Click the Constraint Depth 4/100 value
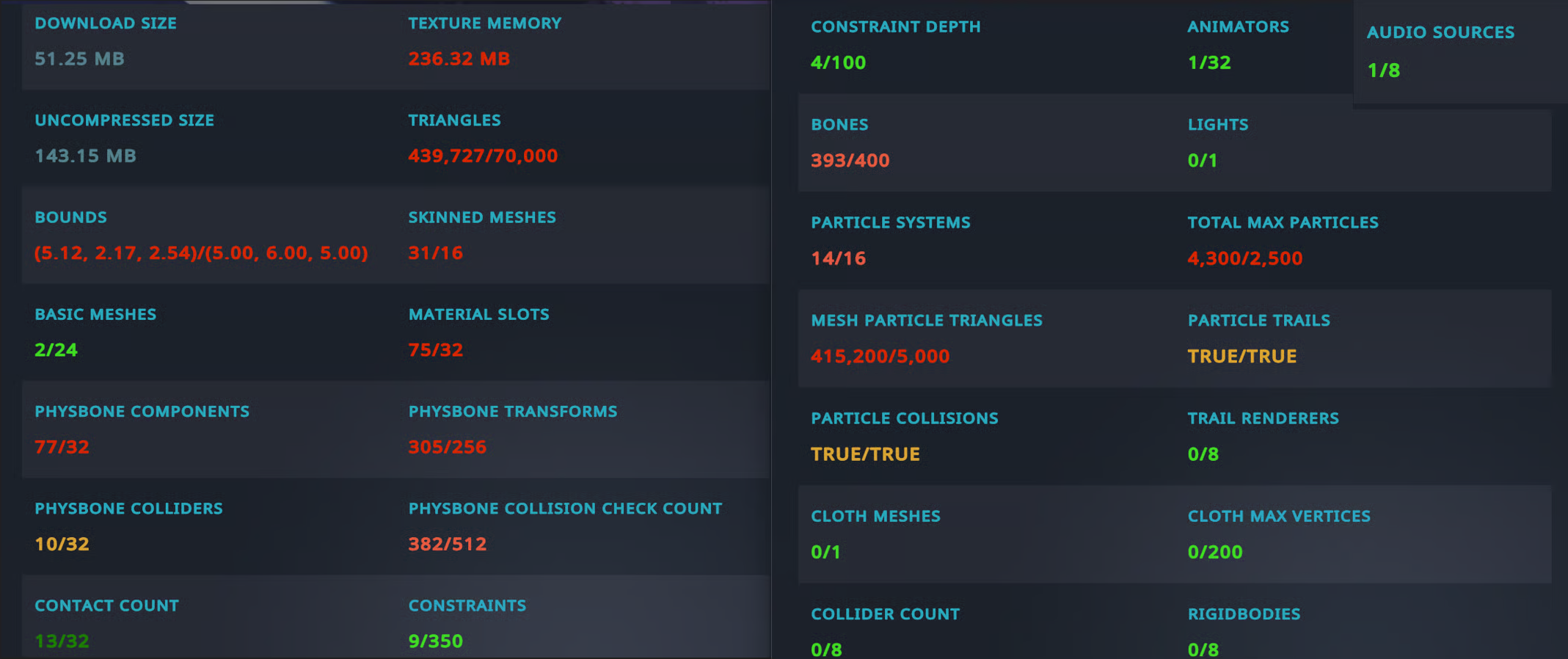The width and height of the screenshot is (1568, 659). [x=838, y=62]
